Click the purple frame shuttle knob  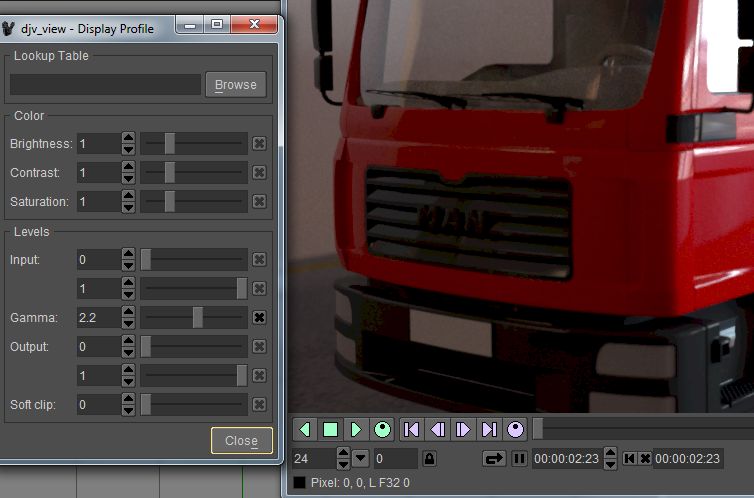(515, 429)
